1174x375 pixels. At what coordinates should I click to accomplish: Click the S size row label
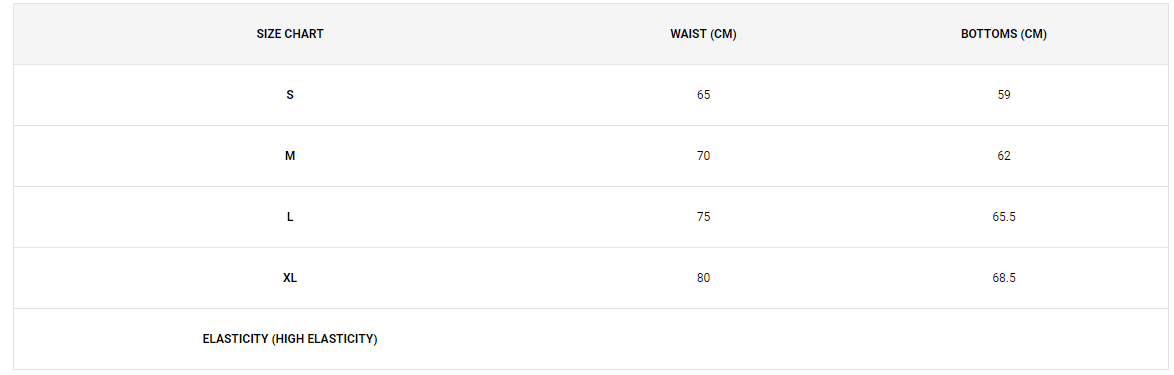290,95
